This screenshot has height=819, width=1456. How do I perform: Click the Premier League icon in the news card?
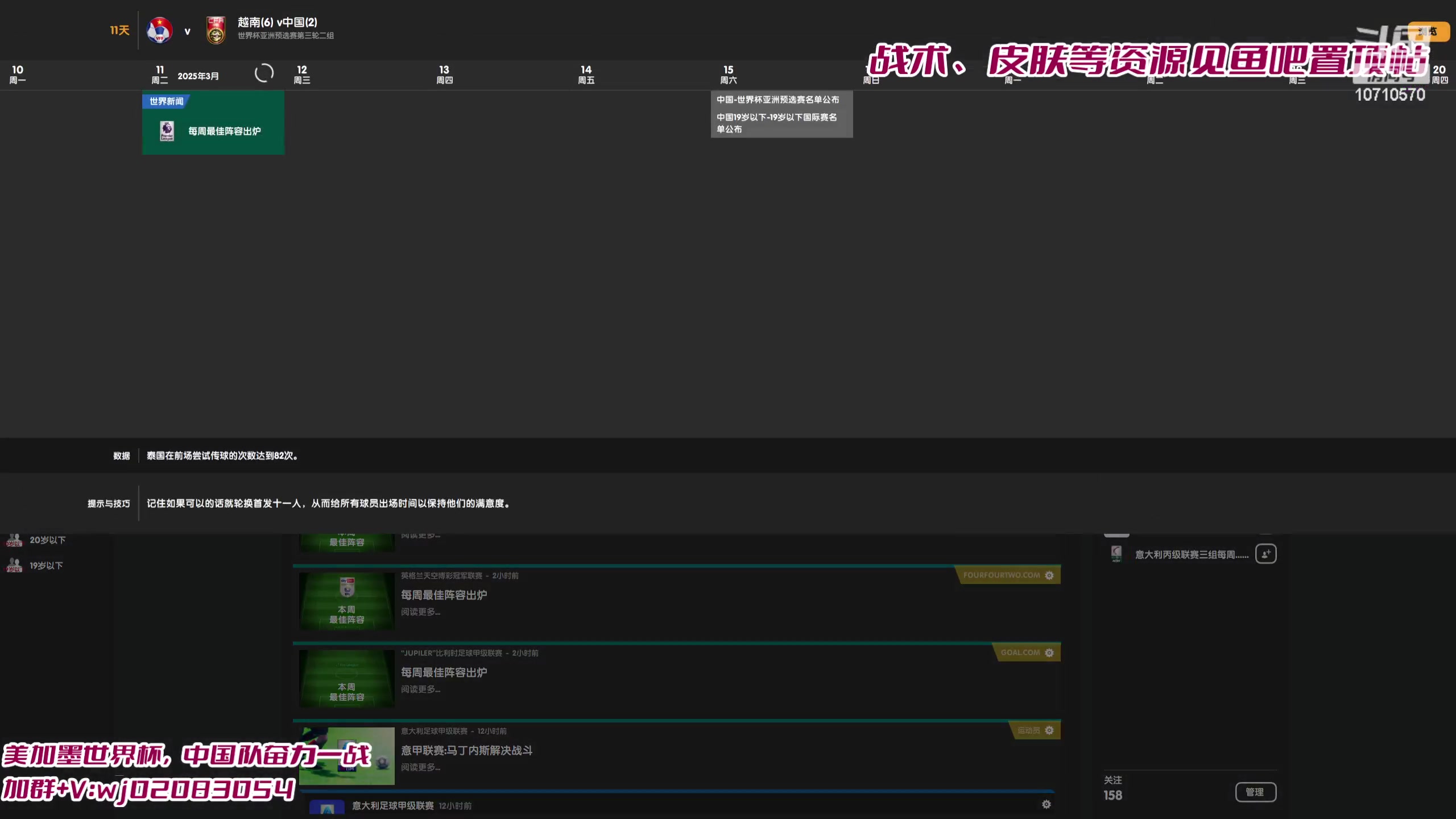(167, 131)
